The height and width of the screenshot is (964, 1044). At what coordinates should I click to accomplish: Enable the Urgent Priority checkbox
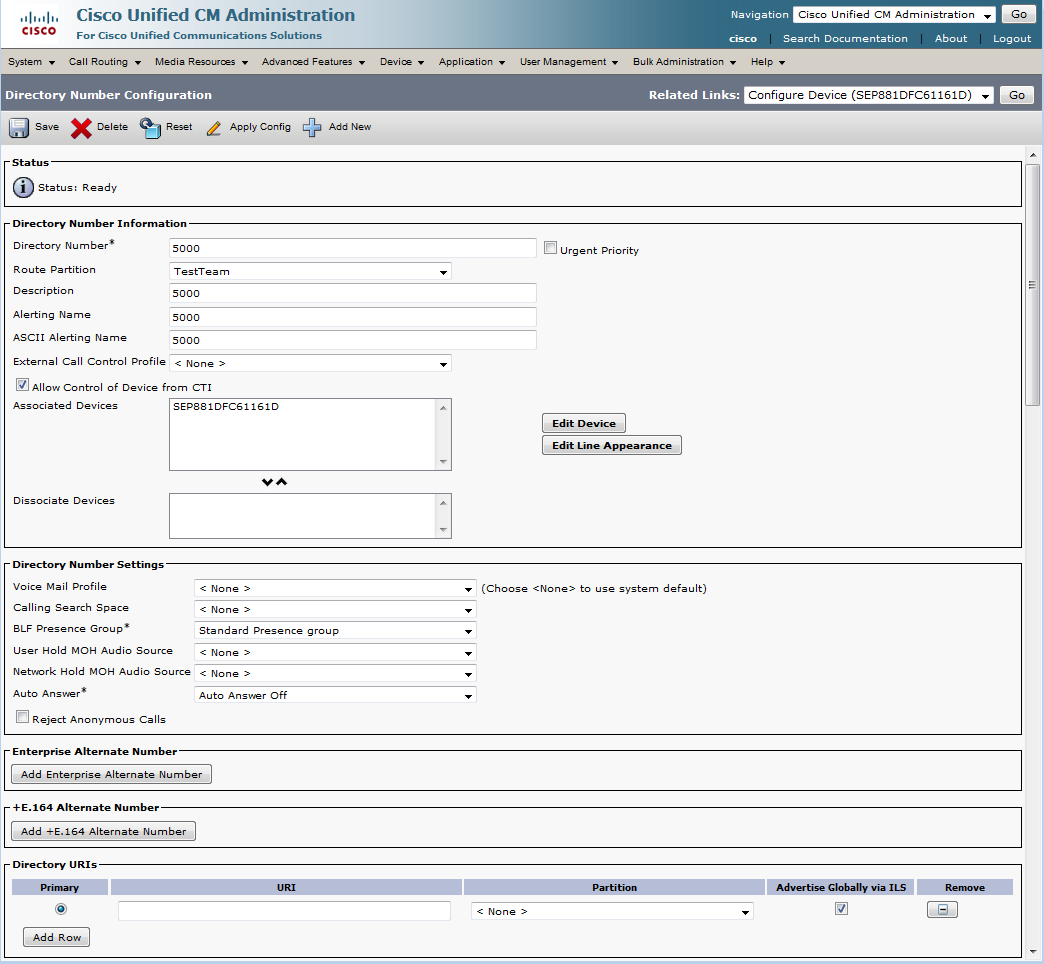pos(550,248)
